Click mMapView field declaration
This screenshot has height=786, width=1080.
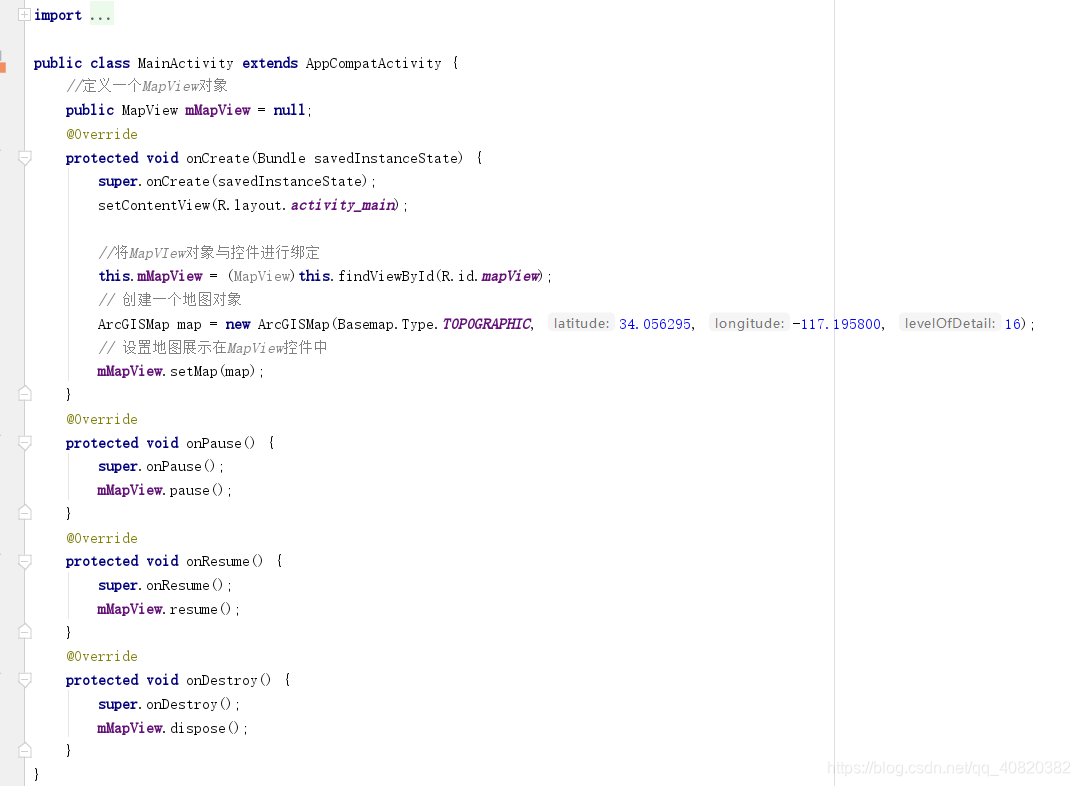(x=218, y=110)
